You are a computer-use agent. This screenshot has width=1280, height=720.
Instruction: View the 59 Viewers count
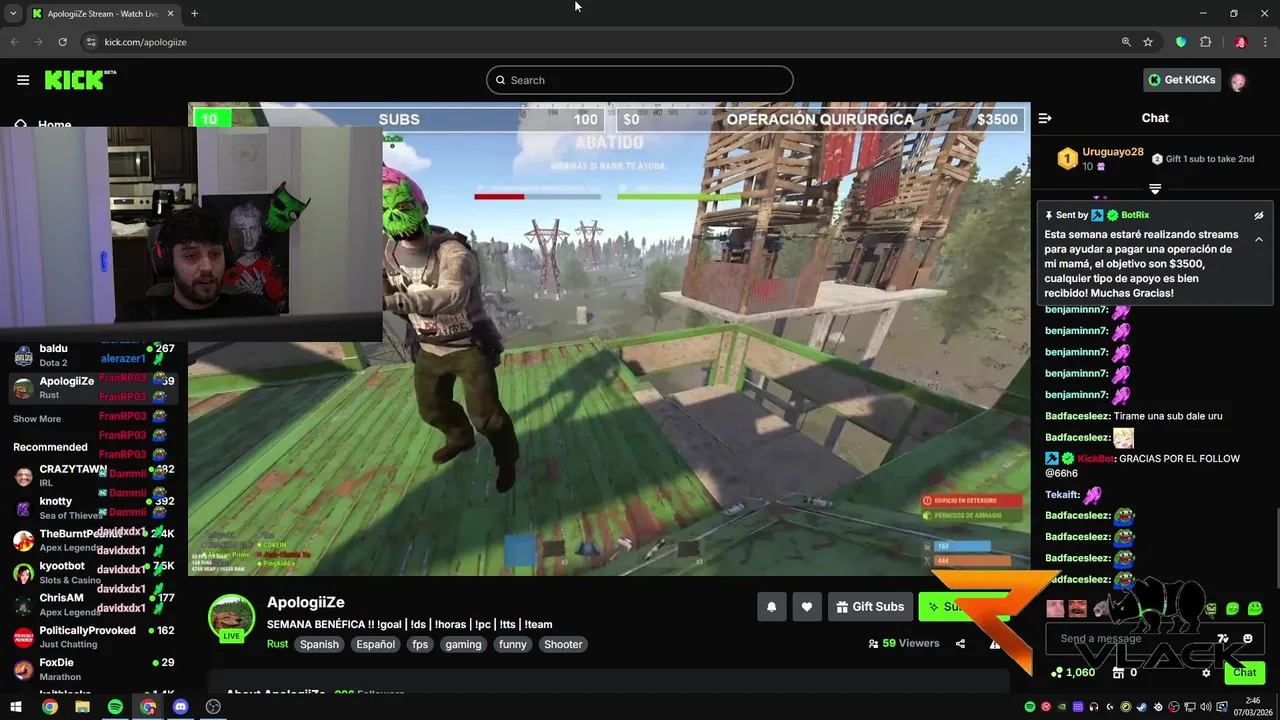[x=904, y=644]
